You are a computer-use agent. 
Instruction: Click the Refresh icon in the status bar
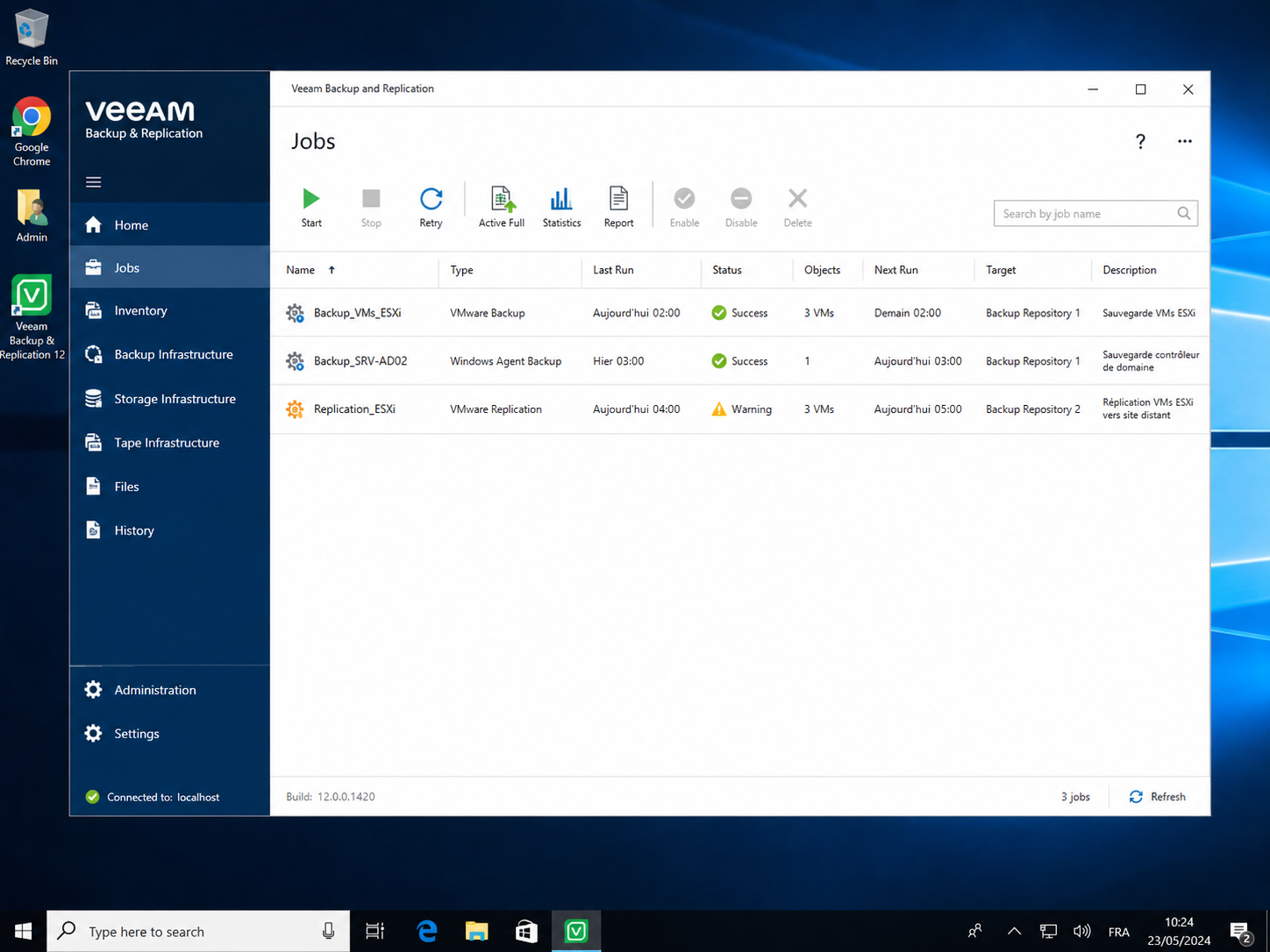[1136, 797]
